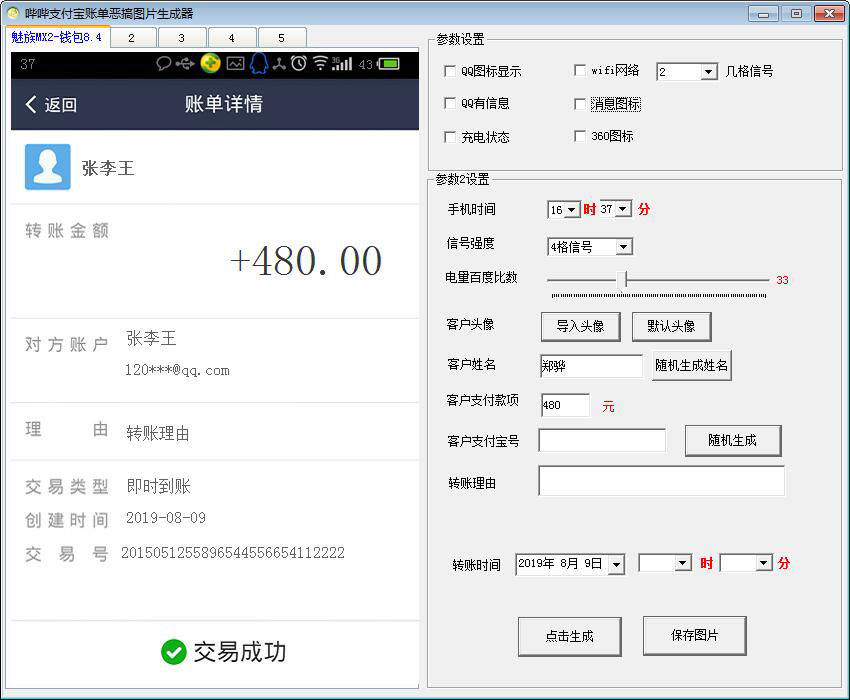Switch to tab 2
Viewport: 850px width, 700px height.
tap(132, 38)
